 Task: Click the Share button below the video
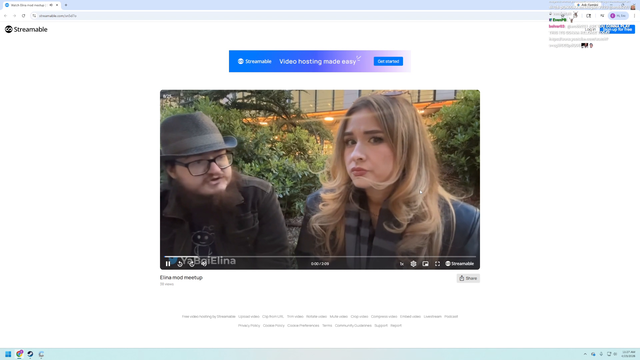[468, 278]
